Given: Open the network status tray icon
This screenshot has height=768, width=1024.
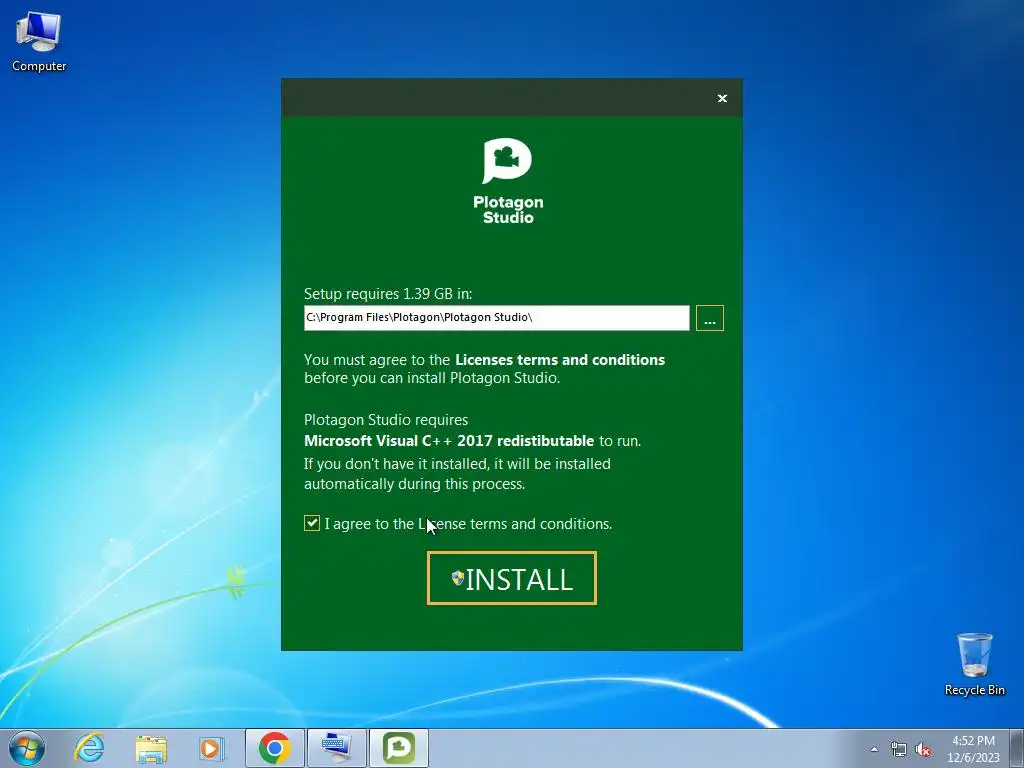Looking at the screenshot, I should [899, 749].
